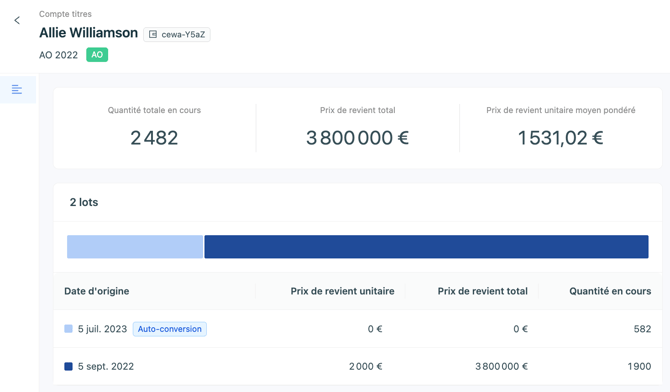Click Quantité en cours column header
Viewport: 670px width, 392px height.
610,291
